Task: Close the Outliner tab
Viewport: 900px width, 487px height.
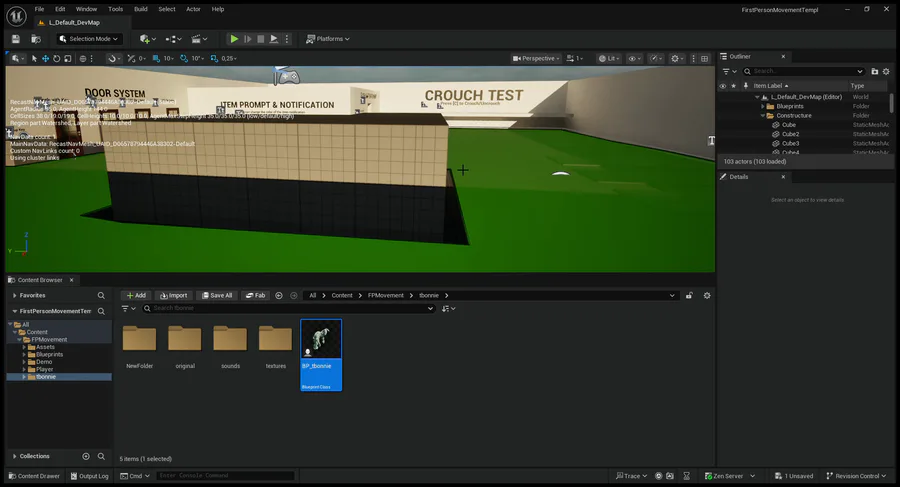Action: [x=783, y=56]
